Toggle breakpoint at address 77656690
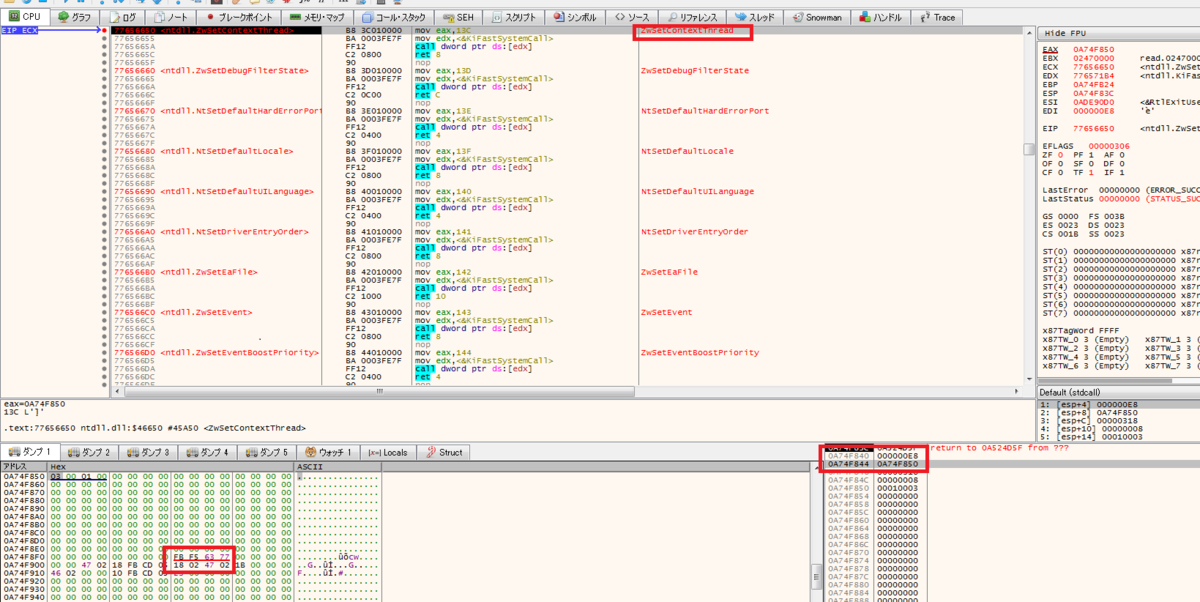 (x=104, y=191)
